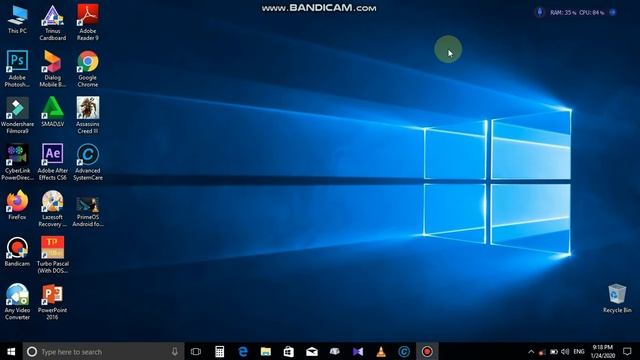The width and height of the screenshot is (640, 360).
Task: Select the SMADAV antivirus icon
Action: tap(53, 112)
